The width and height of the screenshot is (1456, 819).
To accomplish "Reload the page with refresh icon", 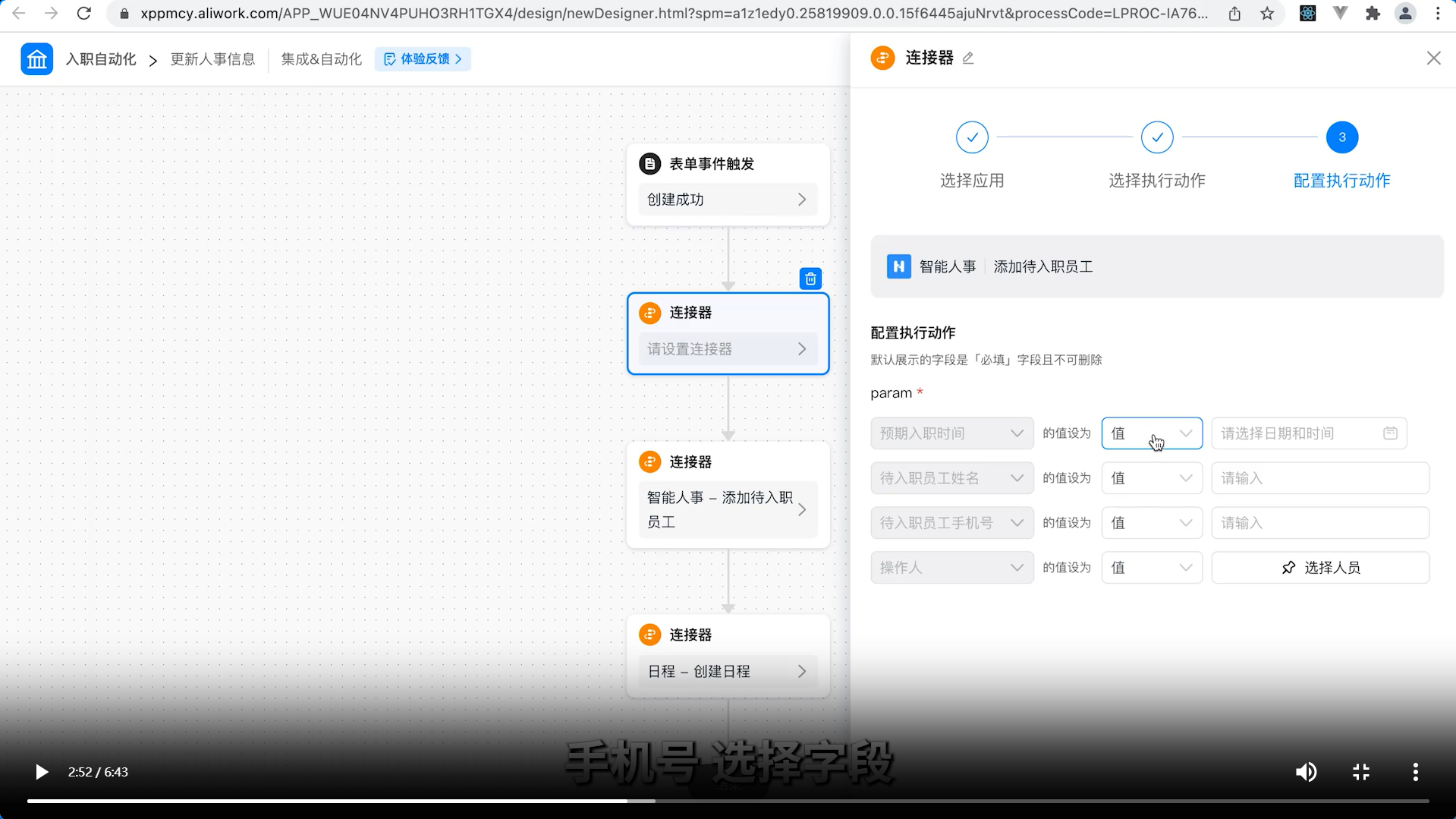I will point(84,13).
